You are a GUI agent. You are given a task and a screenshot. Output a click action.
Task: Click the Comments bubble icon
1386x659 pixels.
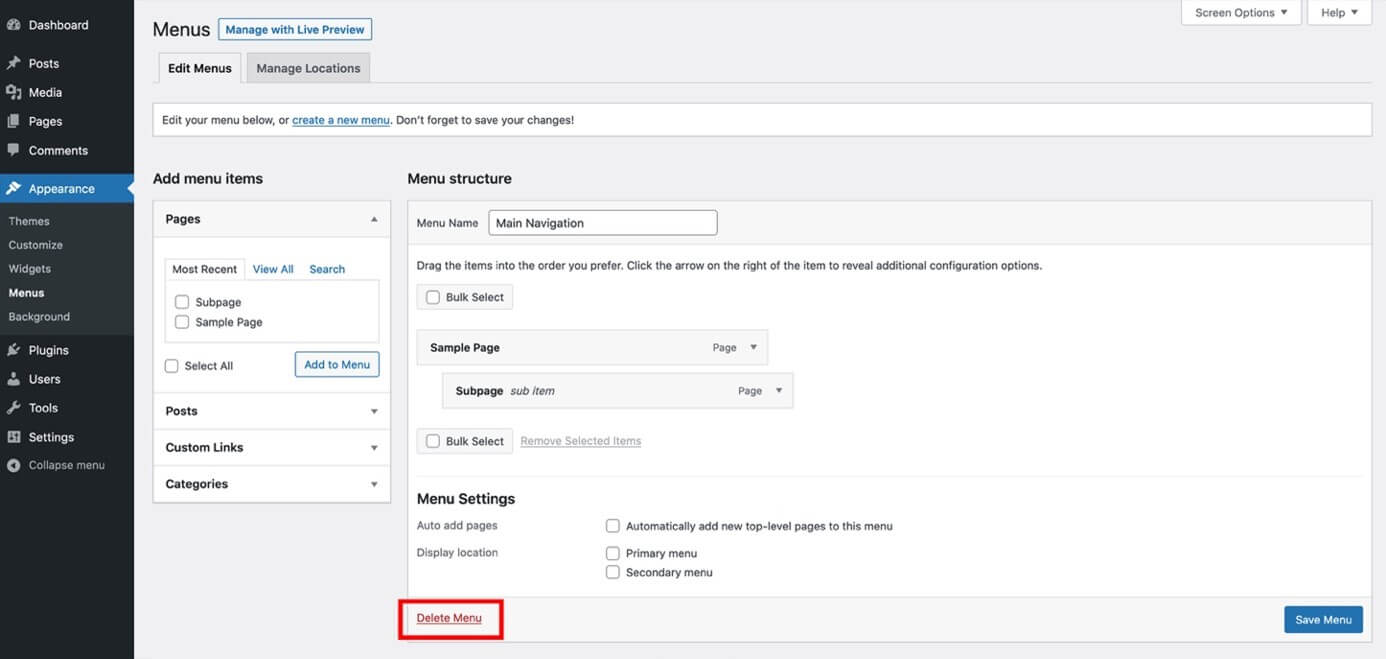[x=13, y=150]
